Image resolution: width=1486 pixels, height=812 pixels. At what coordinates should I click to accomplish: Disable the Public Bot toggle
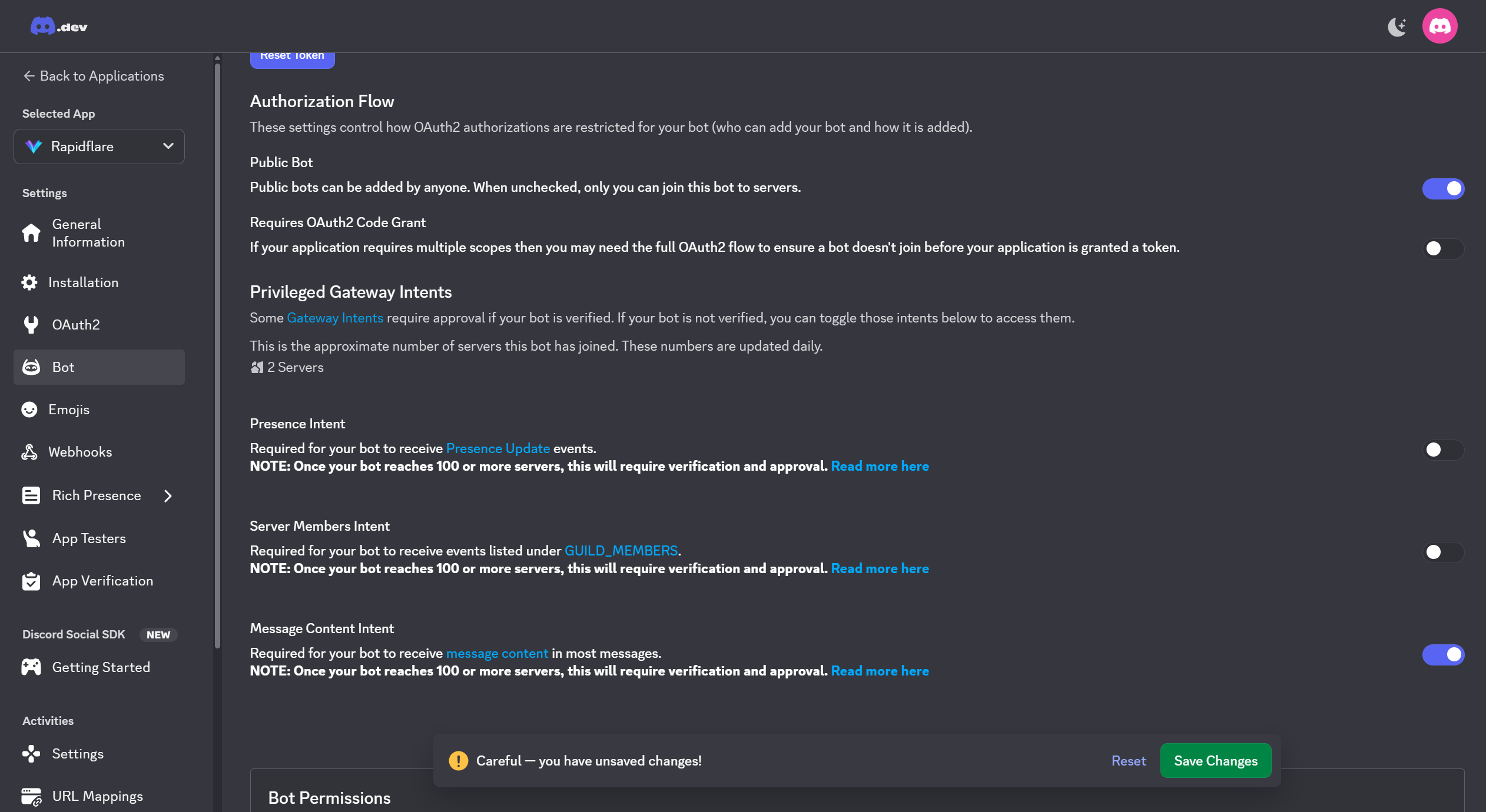click(x=1443, y=189)
